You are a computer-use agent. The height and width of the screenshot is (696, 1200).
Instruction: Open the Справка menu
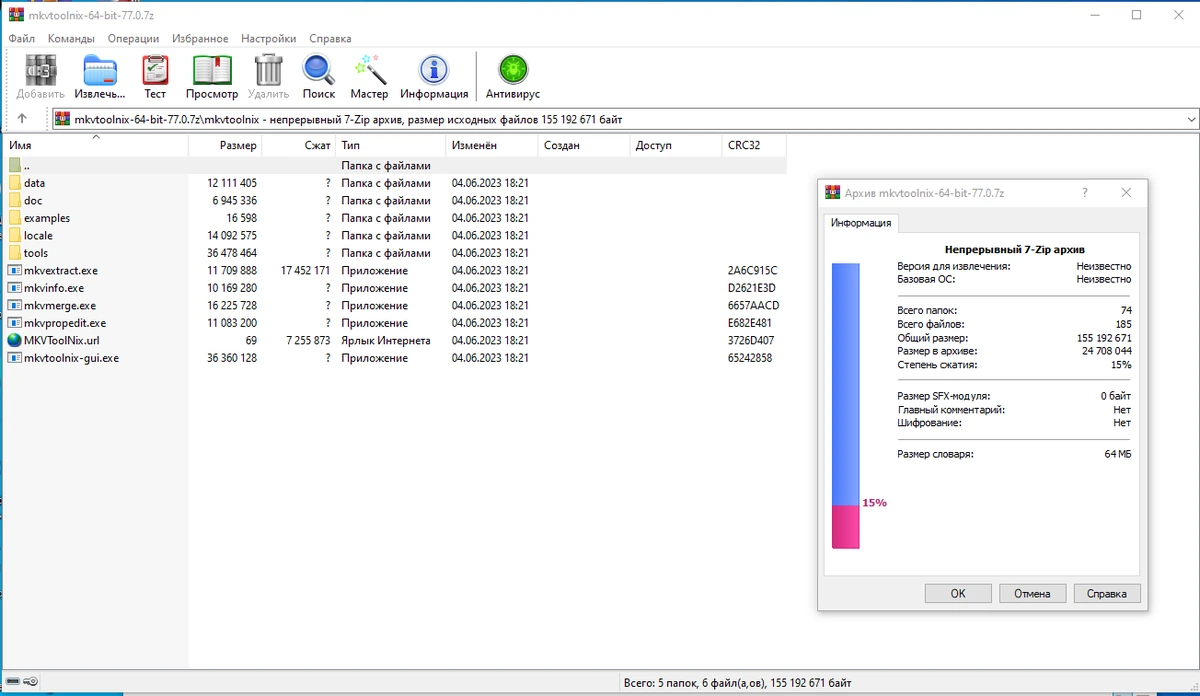pyautogui.click(x=330, y=39)
